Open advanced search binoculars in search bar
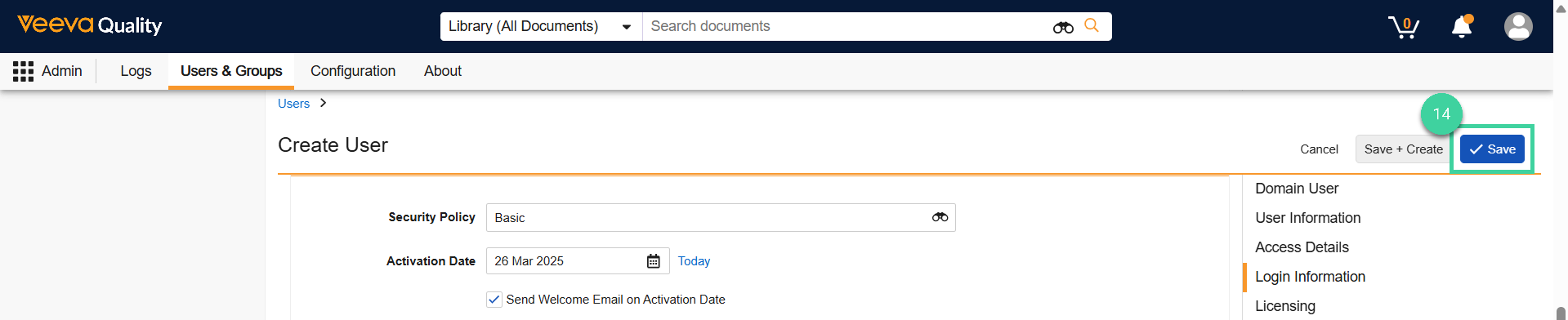Viewport: 1568px width, 320px height. click(1063, 27)
